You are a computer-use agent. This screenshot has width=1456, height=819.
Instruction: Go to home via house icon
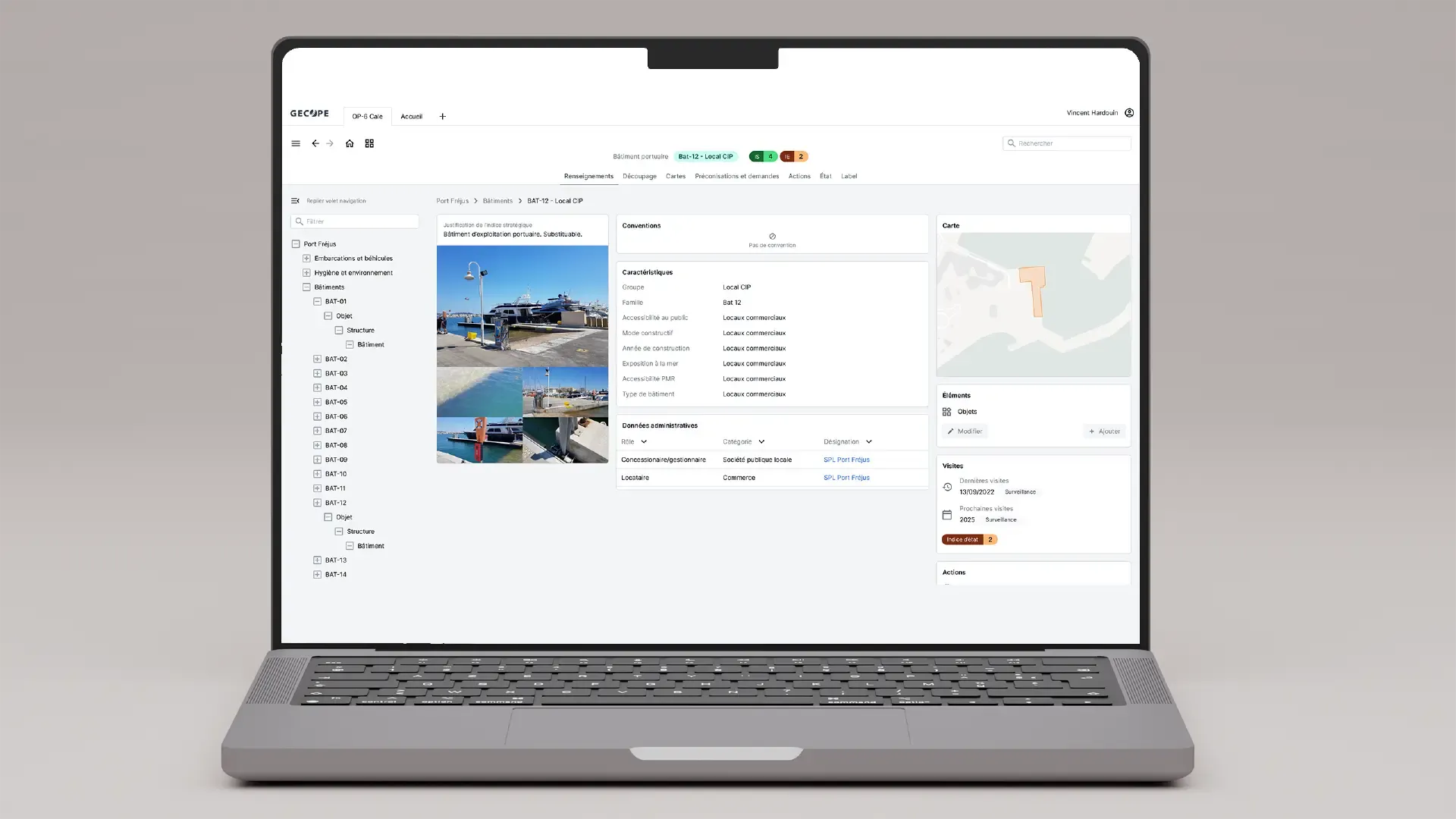350,143
